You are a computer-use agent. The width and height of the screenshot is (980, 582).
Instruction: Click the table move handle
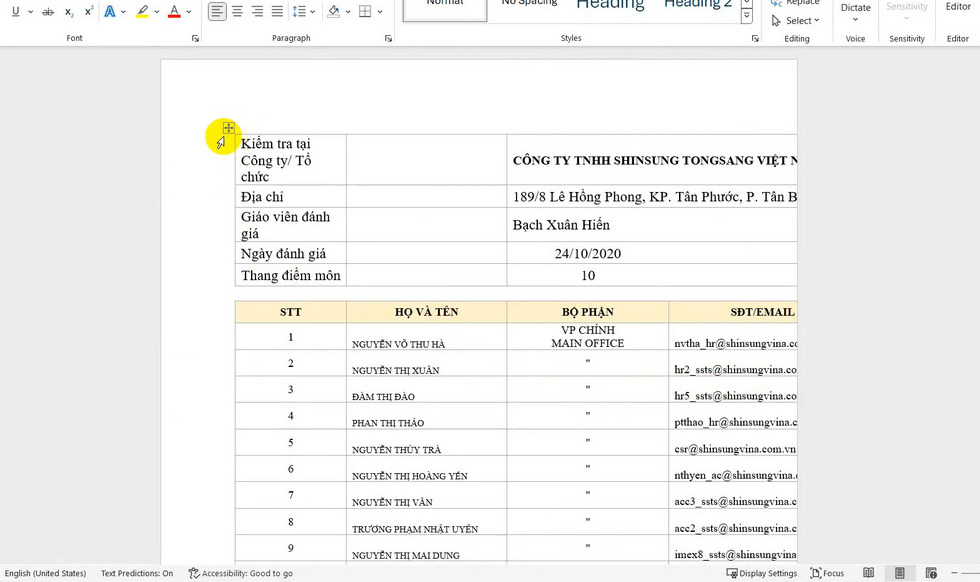[x=228, y=128]
